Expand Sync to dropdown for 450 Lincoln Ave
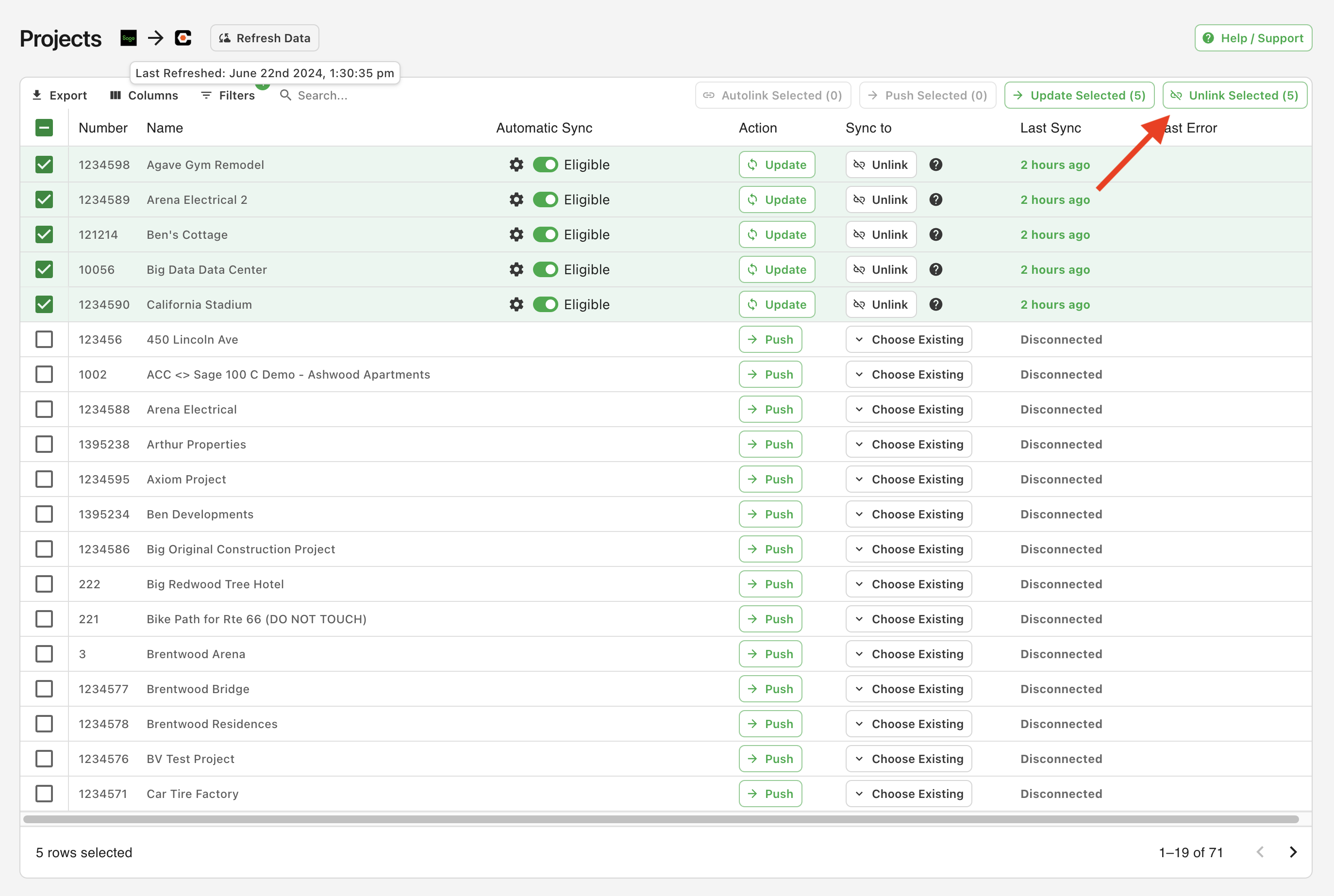1334x896 pixels. (x=910, y=339)
